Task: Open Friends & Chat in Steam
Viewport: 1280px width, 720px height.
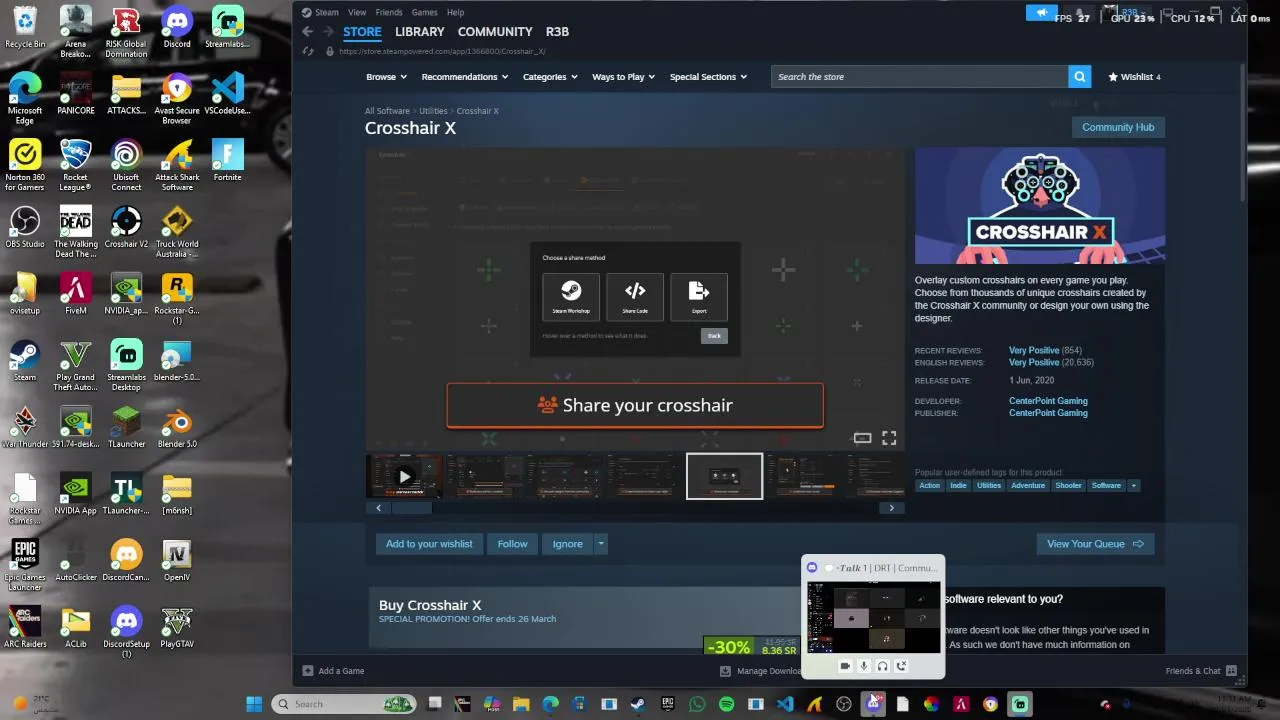Action: [1202, 671]
